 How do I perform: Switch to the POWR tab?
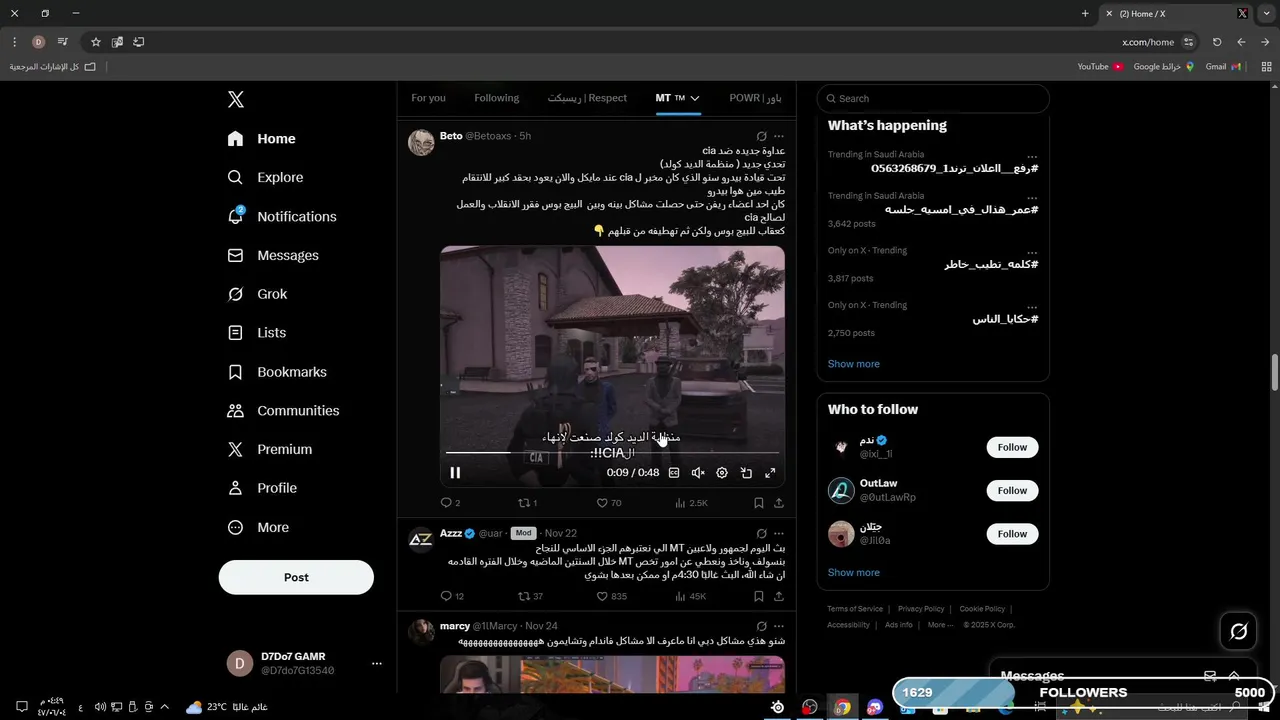(x=755, y=98)
